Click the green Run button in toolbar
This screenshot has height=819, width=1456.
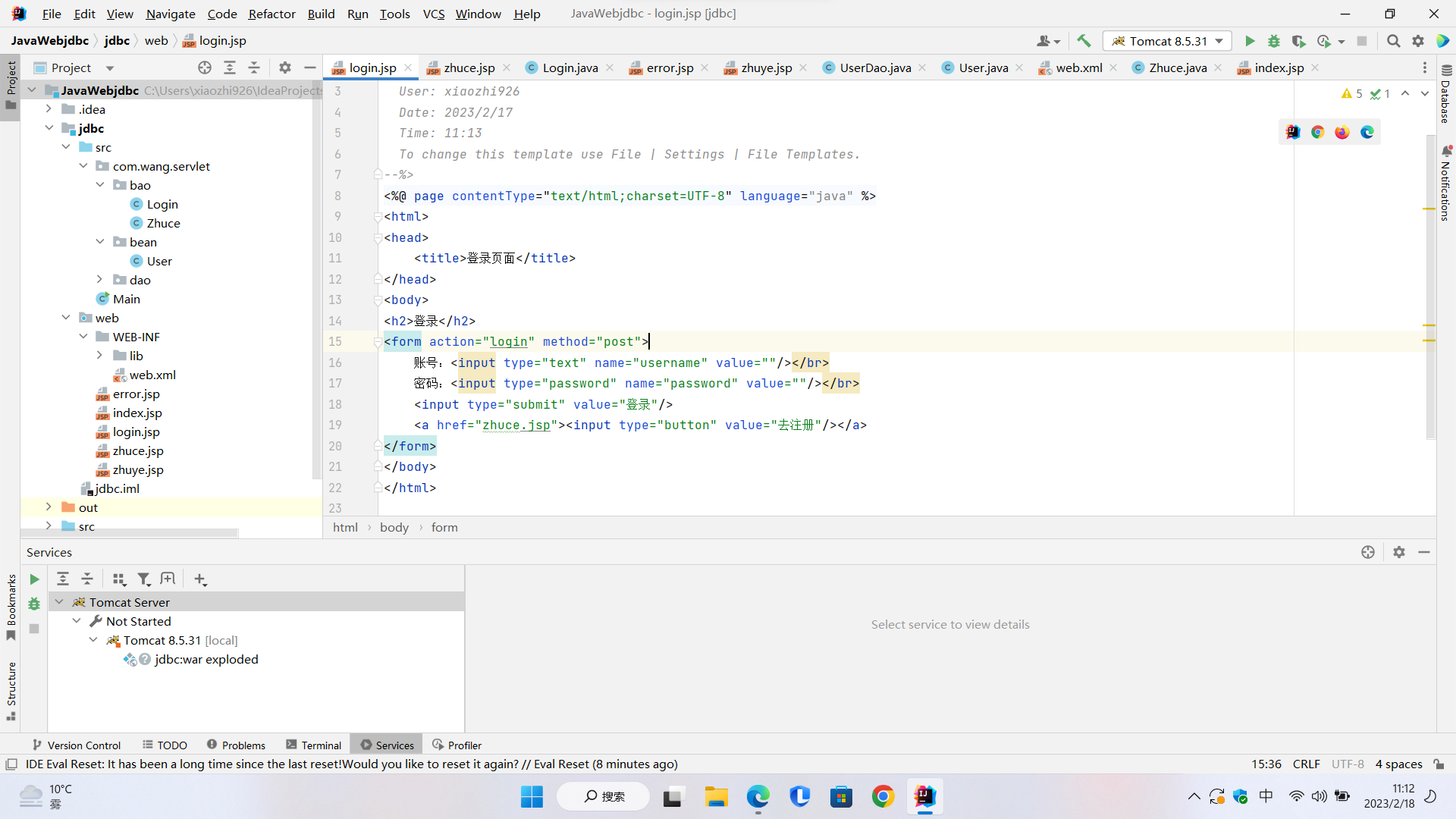pos(1250,41)
